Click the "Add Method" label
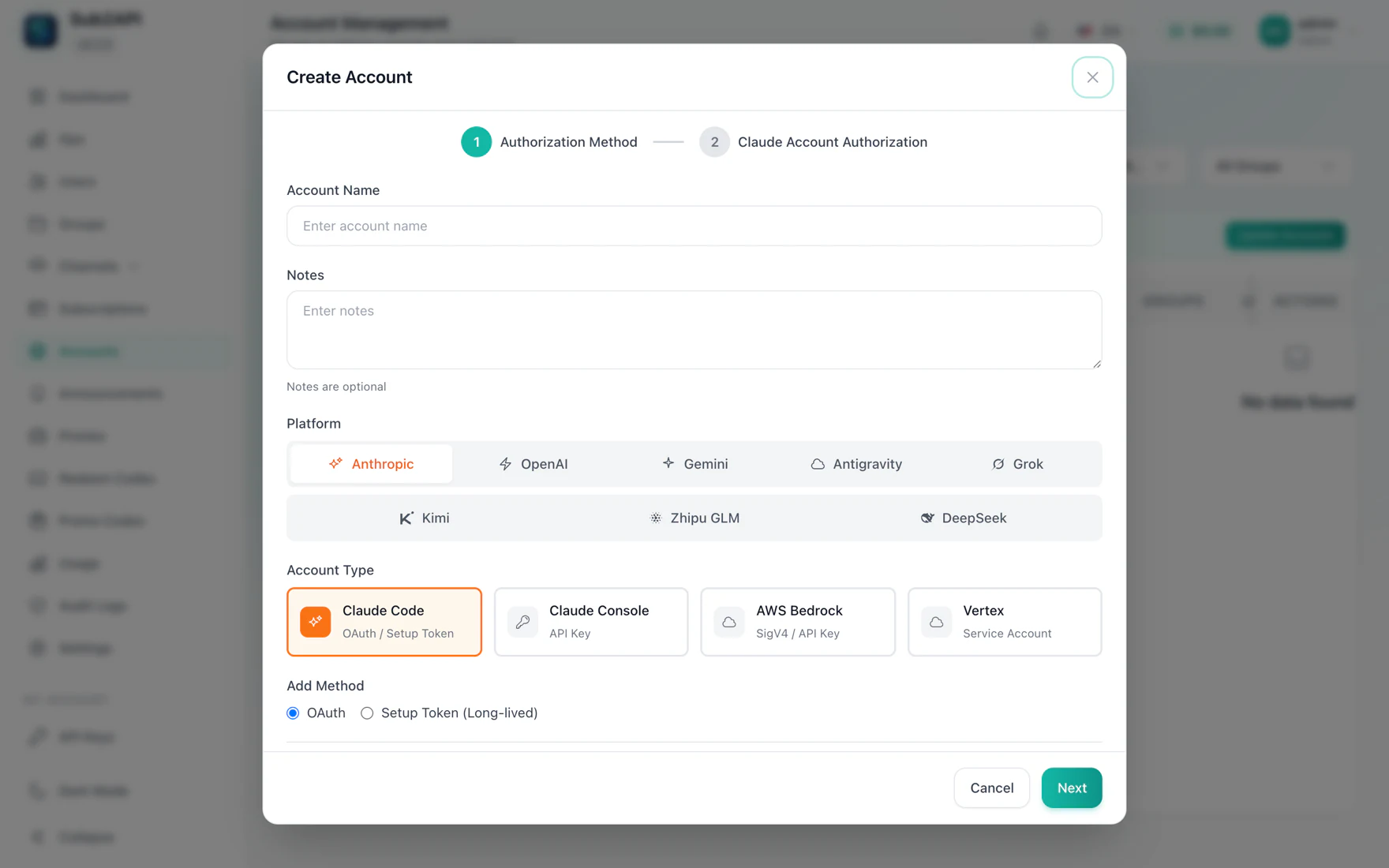 [325, 686]
